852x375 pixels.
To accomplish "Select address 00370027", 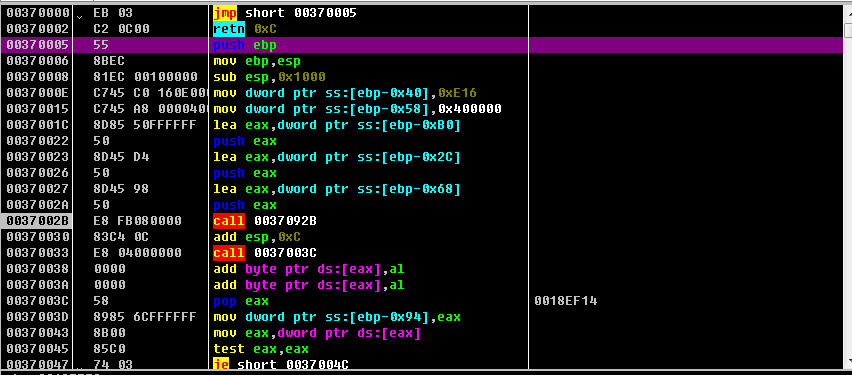I will 37,189.
